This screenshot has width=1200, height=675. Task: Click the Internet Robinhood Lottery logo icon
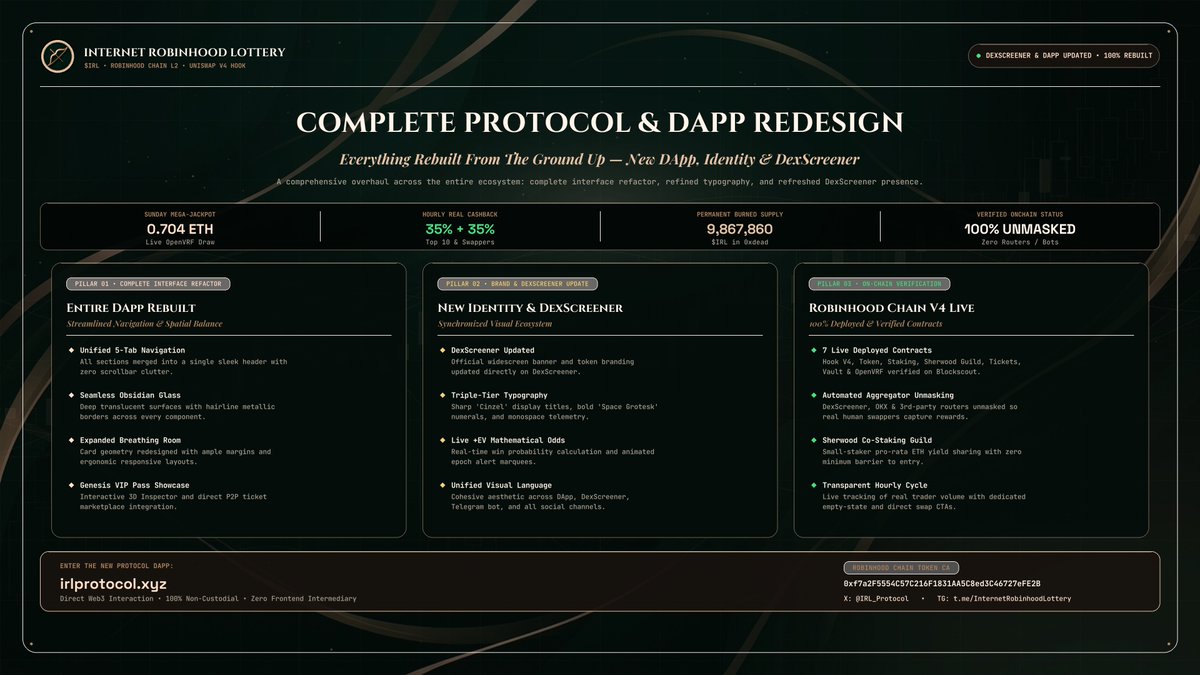point(57,57)
